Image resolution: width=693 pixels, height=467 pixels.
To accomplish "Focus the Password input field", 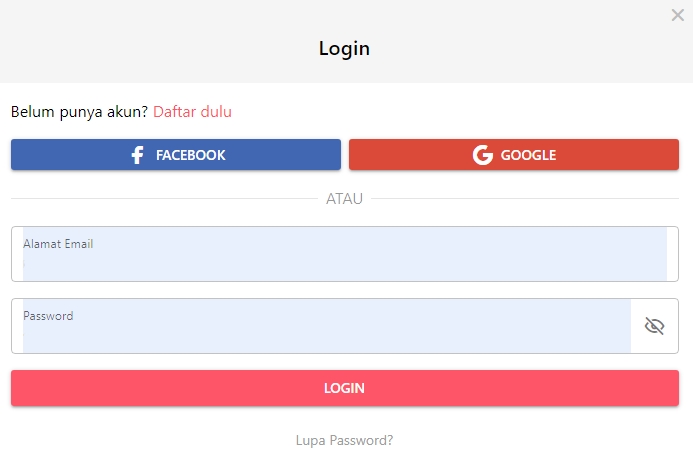I will click(326, 334).
